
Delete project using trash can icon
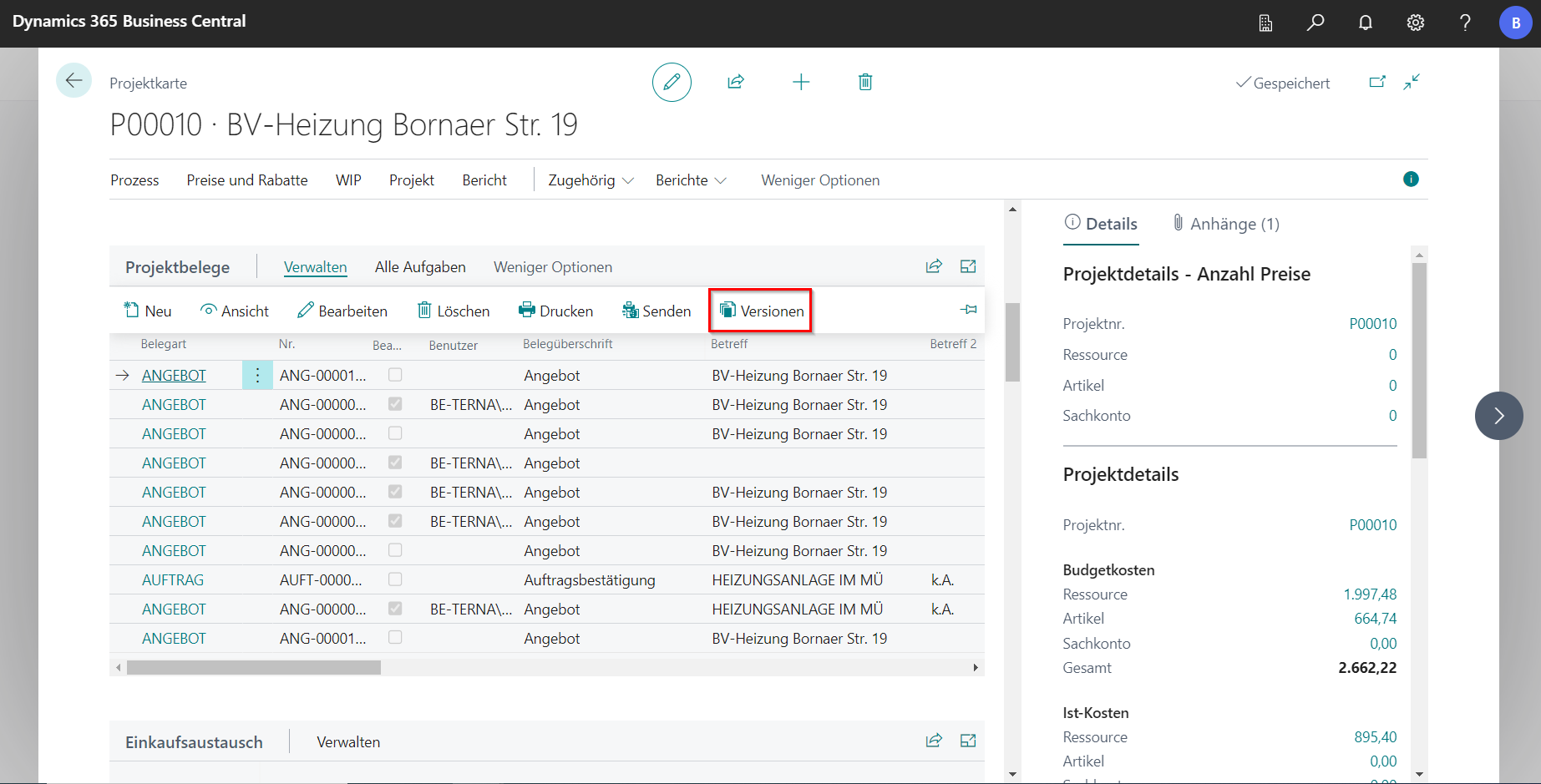pyautogui.click(x=865, y=82)
